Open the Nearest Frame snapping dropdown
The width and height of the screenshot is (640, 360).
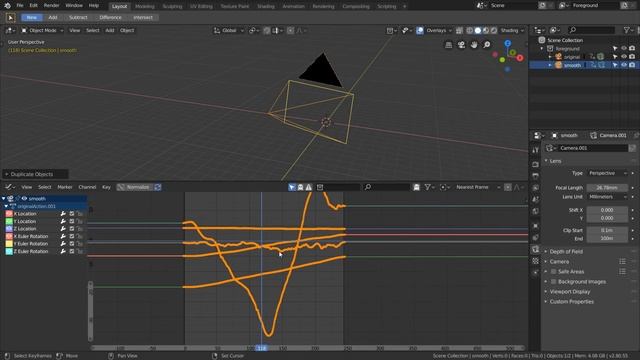(x=478, y=187)
